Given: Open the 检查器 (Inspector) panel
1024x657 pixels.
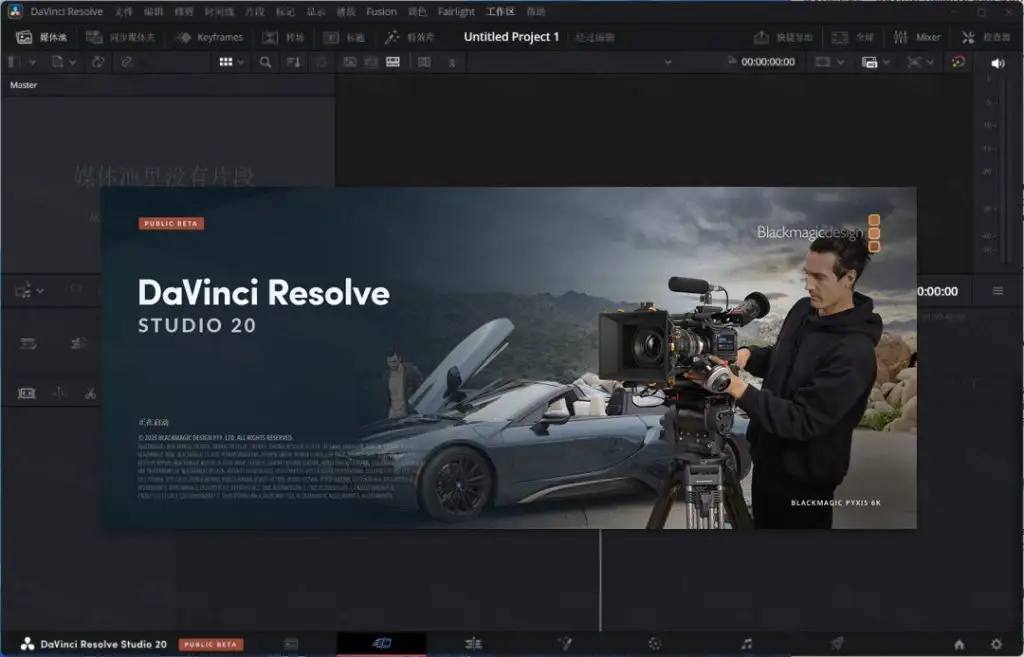Looking at the screenshot, I should pos(985,37).
